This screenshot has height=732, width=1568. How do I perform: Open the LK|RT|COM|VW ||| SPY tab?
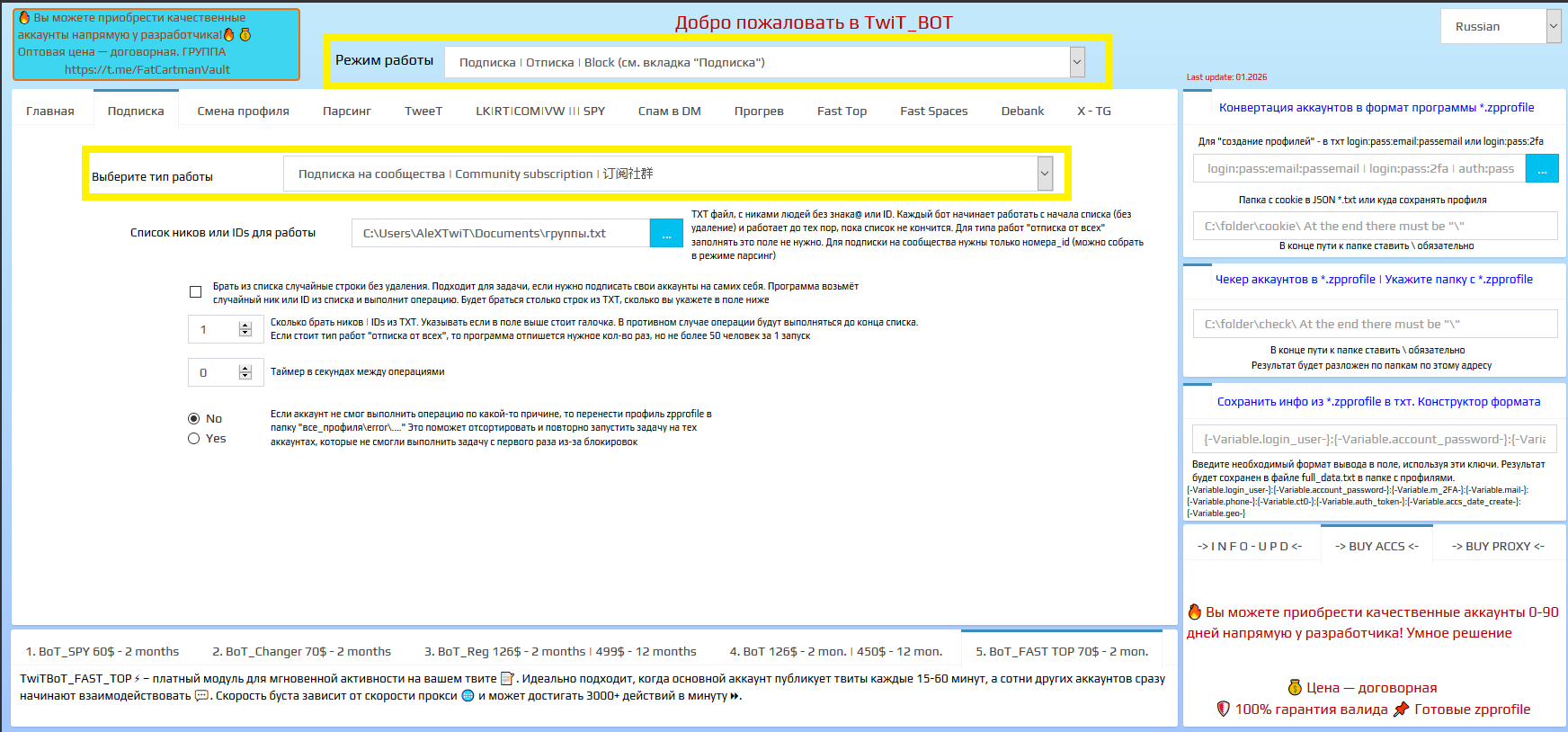click(540, 112)
